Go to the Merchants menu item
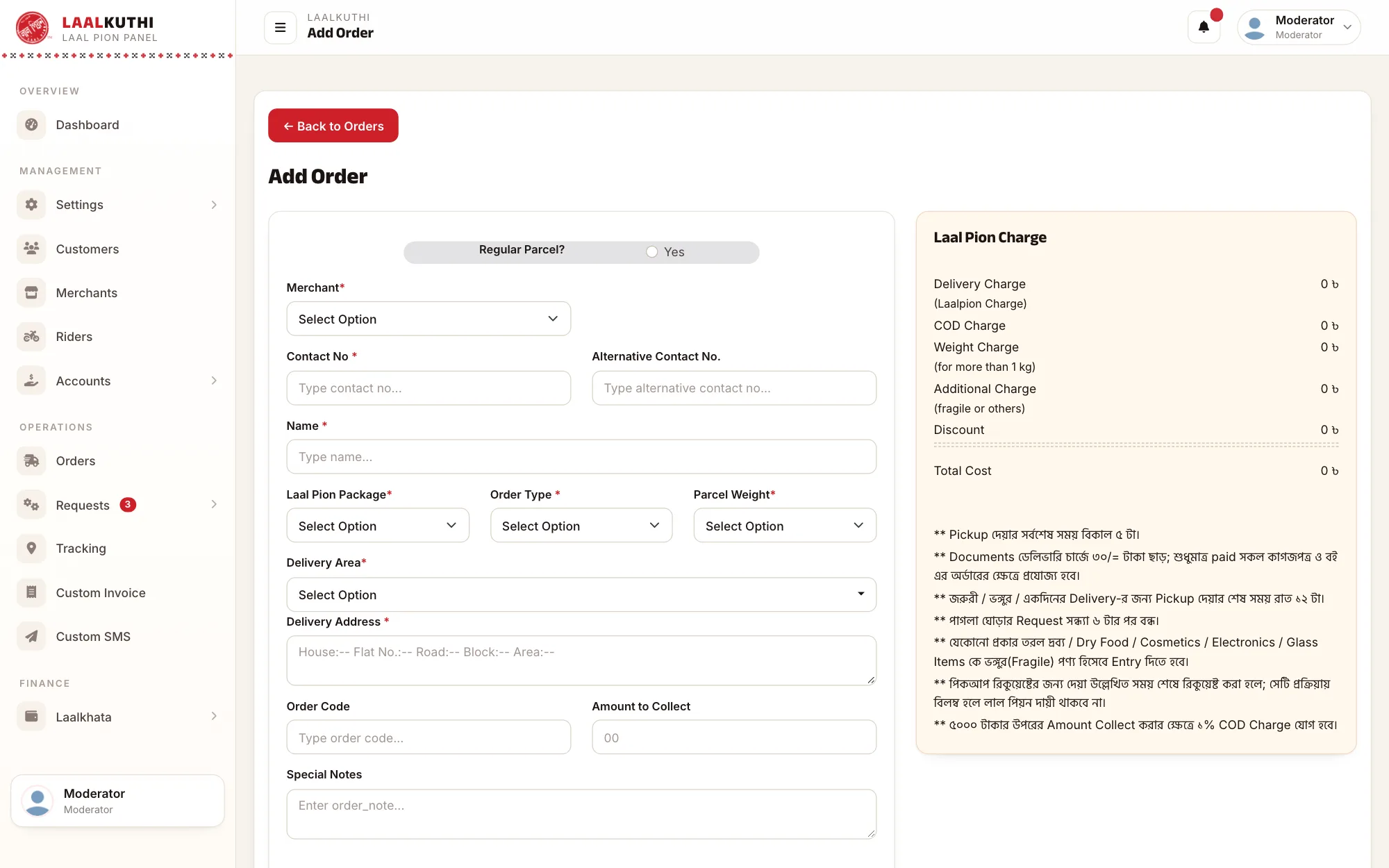The width and height of the screenshot is (1389, 868). click(x=117, y=293)
